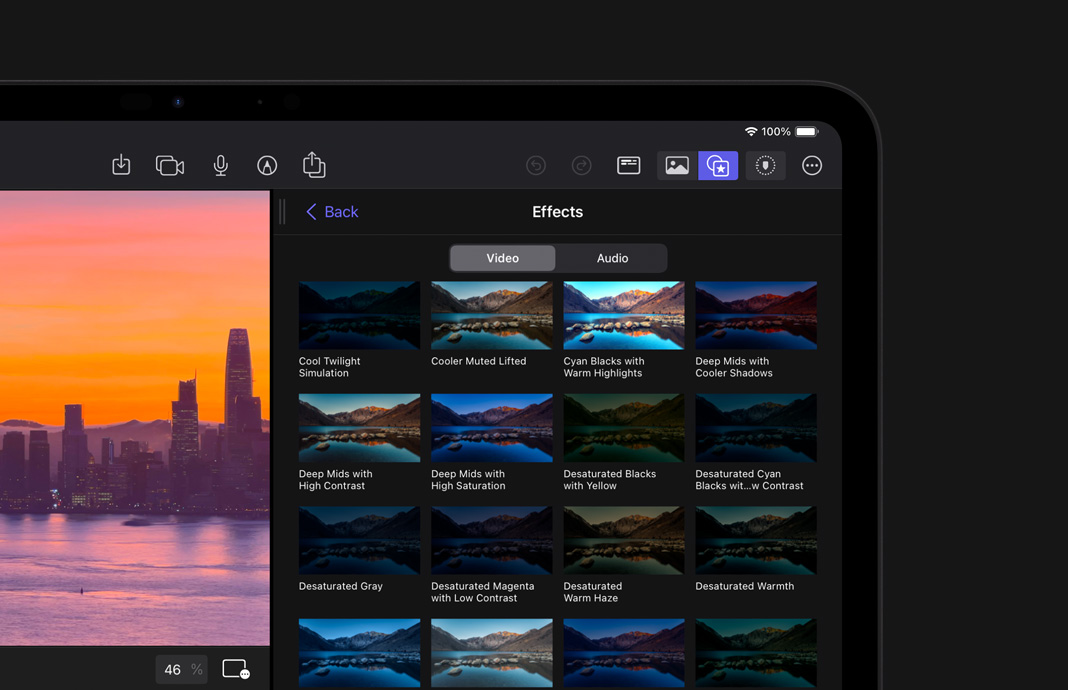Start a voiceover with the microphone icon

click(x=220, y=165)
